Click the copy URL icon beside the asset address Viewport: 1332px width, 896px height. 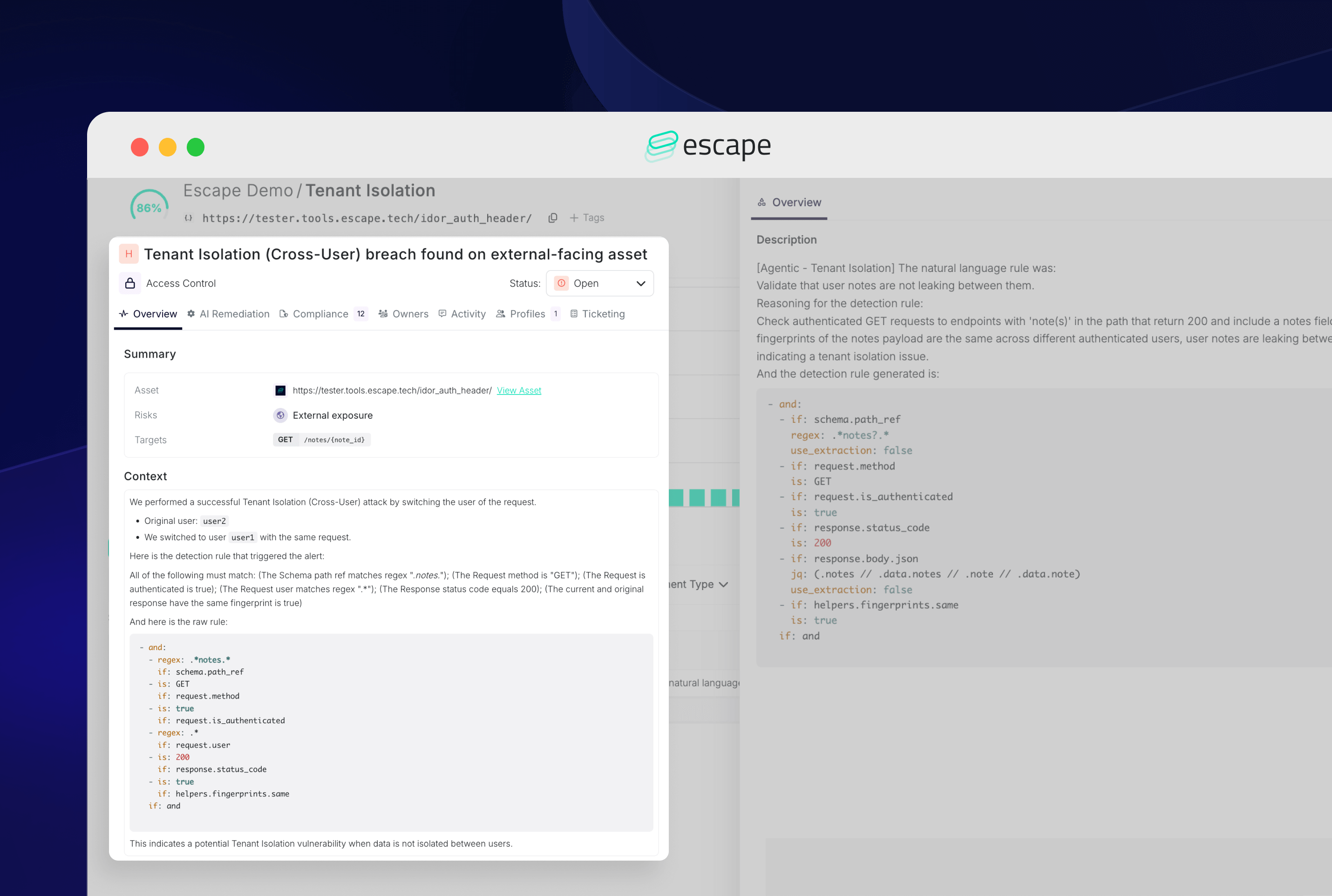tap(552, 218)
